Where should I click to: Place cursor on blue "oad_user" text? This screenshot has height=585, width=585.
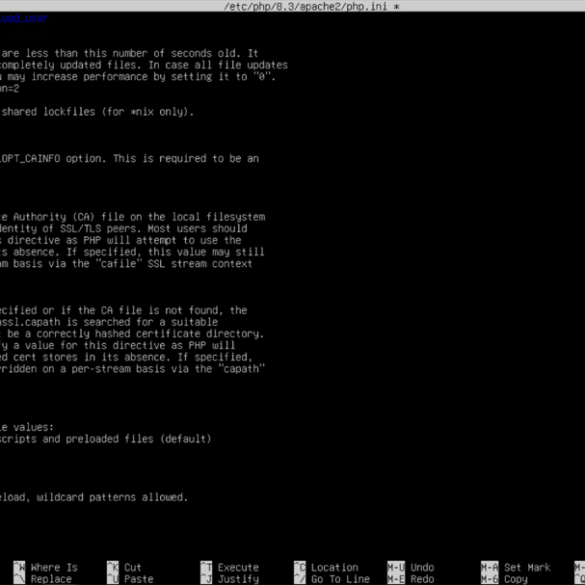24,18
